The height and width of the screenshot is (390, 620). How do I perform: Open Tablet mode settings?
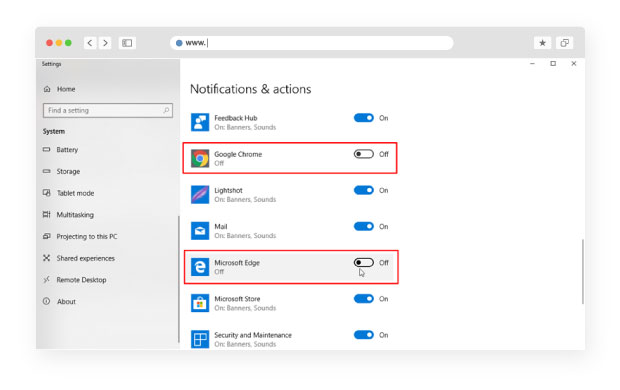(75, 193)
